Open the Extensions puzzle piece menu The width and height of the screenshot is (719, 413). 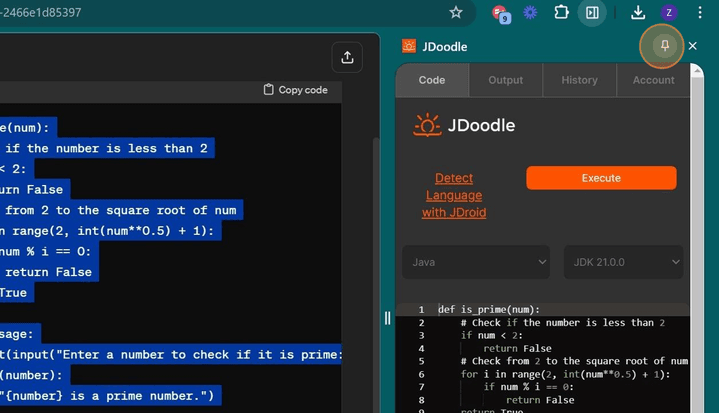pyautogui.click(x=561, y=13)
